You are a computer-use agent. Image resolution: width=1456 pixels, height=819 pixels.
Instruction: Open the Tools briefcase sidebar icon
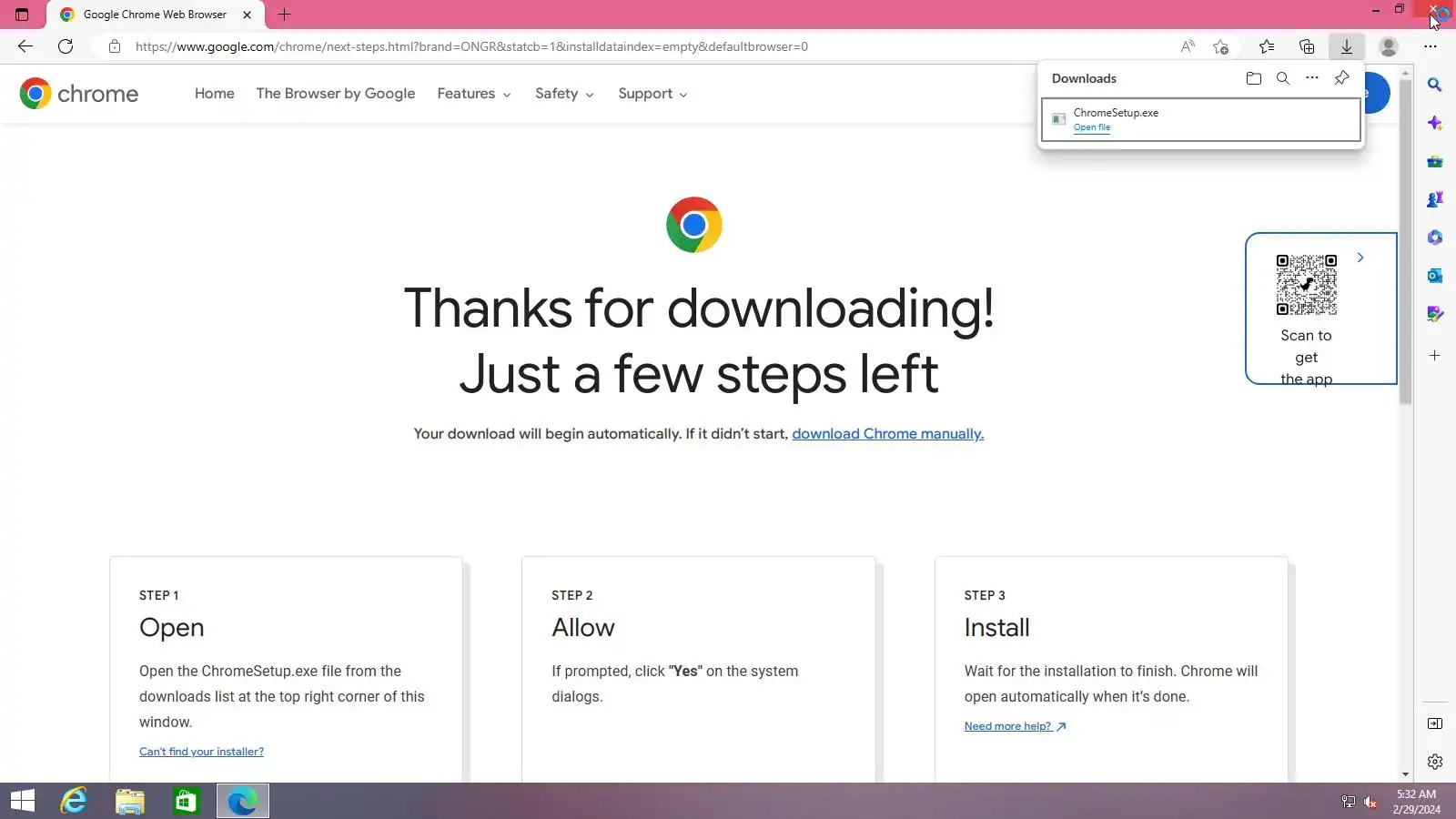coord(1435,161)
